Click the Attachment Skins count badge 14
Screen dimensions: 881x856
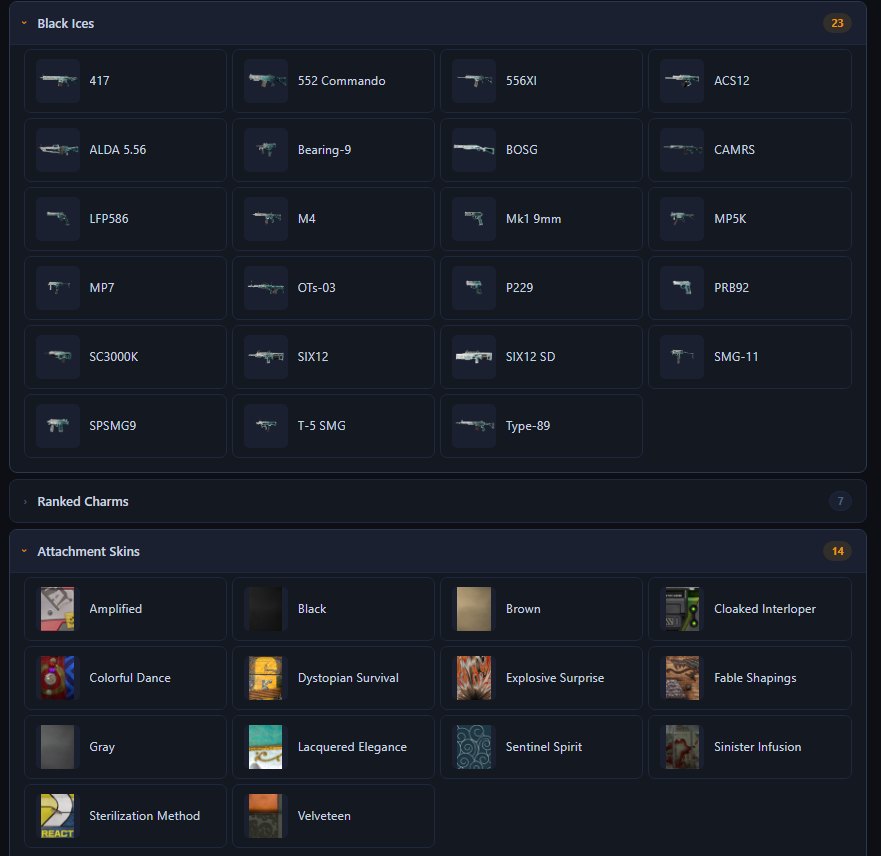(837, 551)
